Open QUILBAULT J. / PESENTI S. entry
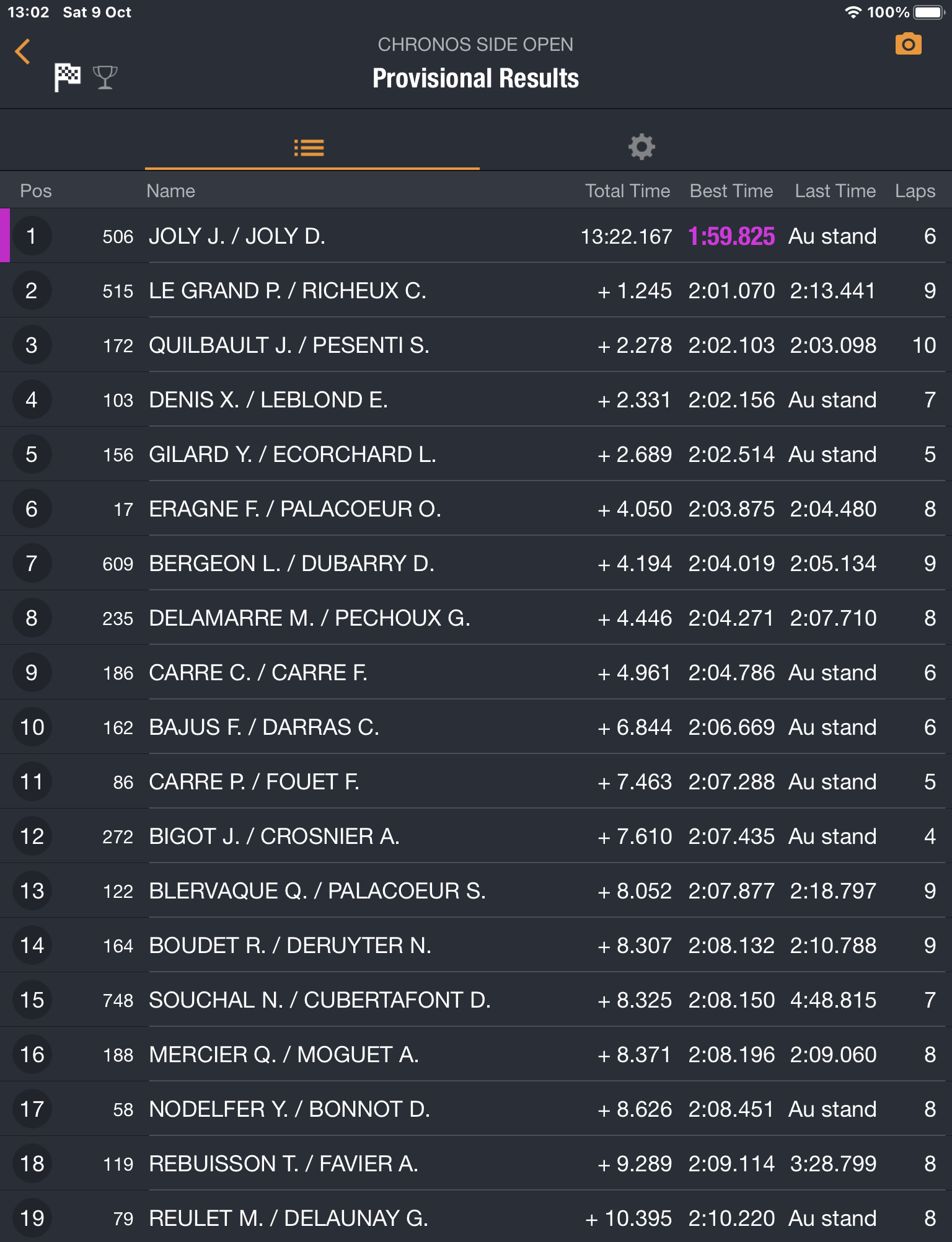The height and width of the screenshot is (1242, 952). point(289,345)
